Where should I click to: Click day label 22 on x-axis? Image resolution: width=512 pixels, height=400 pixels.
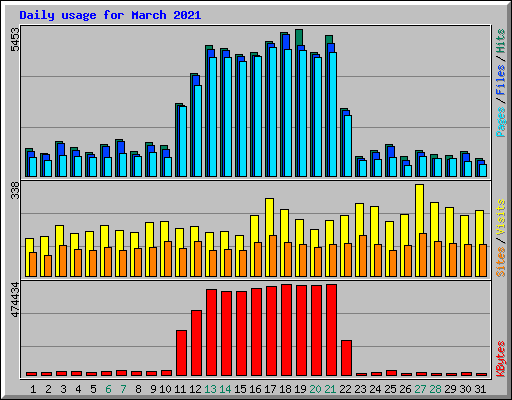pyautogui.click(x=345, y=389)
